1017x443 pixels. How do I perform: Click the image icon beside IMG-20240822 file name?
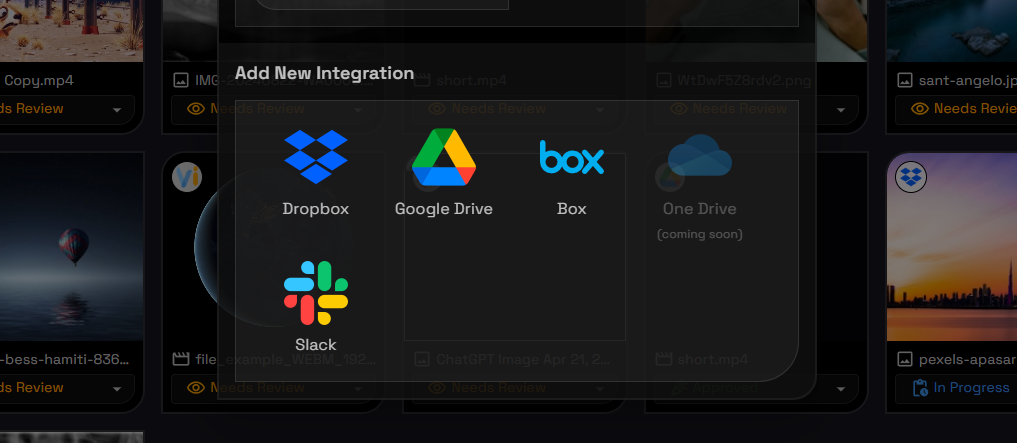[181, 80]
